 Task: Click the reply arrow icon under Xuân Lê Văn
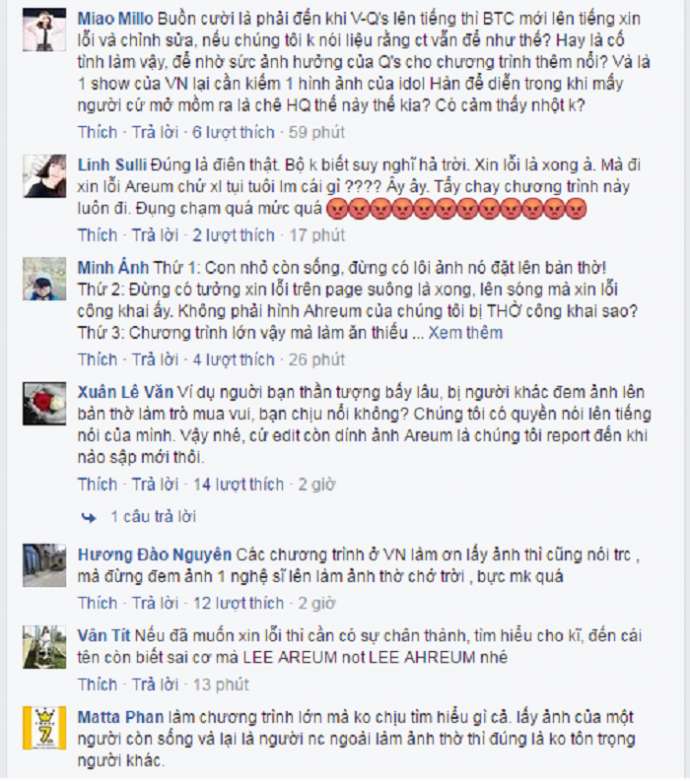tap(89, 518)
